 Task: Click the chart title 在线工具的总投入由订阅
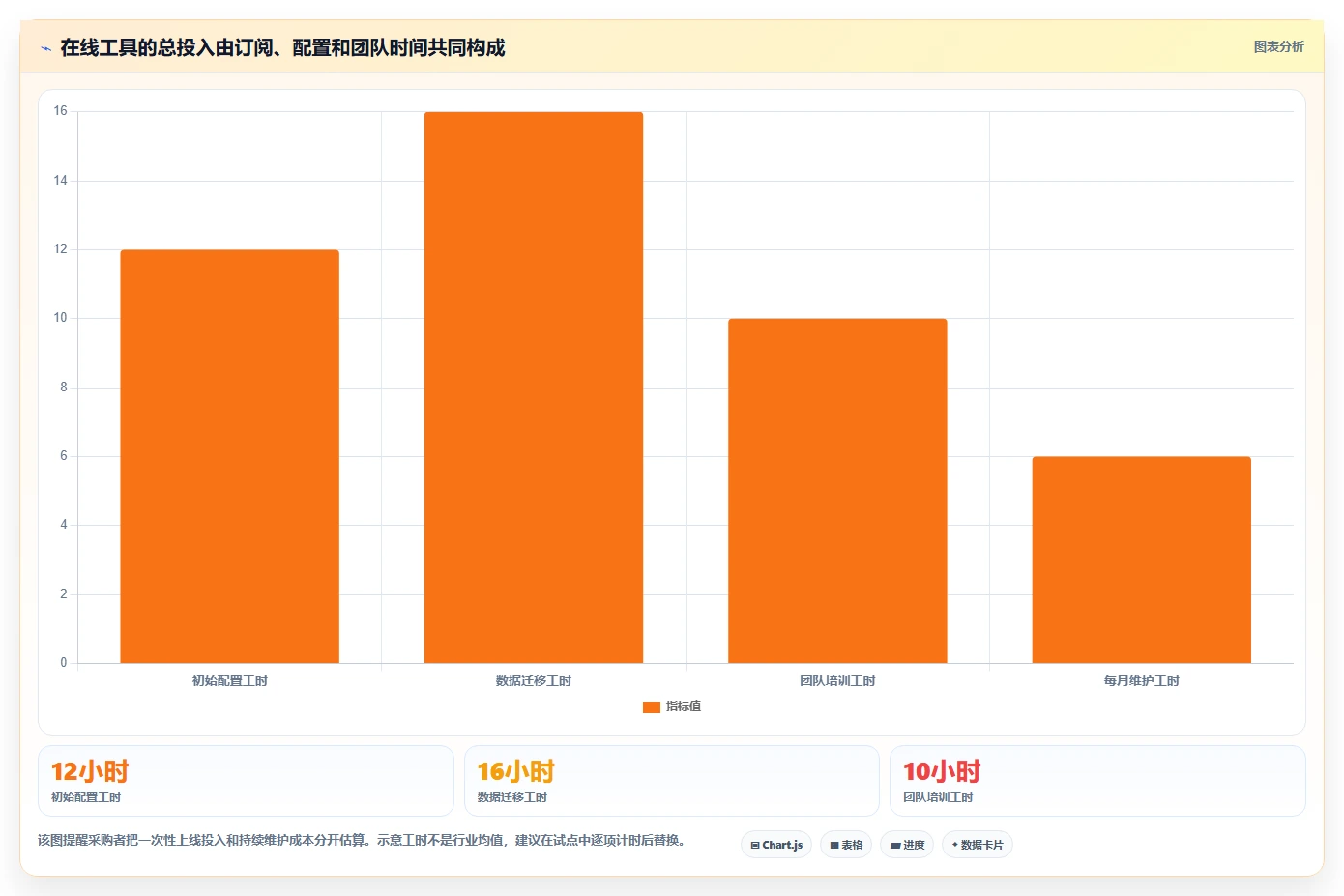tap(282, 48)
